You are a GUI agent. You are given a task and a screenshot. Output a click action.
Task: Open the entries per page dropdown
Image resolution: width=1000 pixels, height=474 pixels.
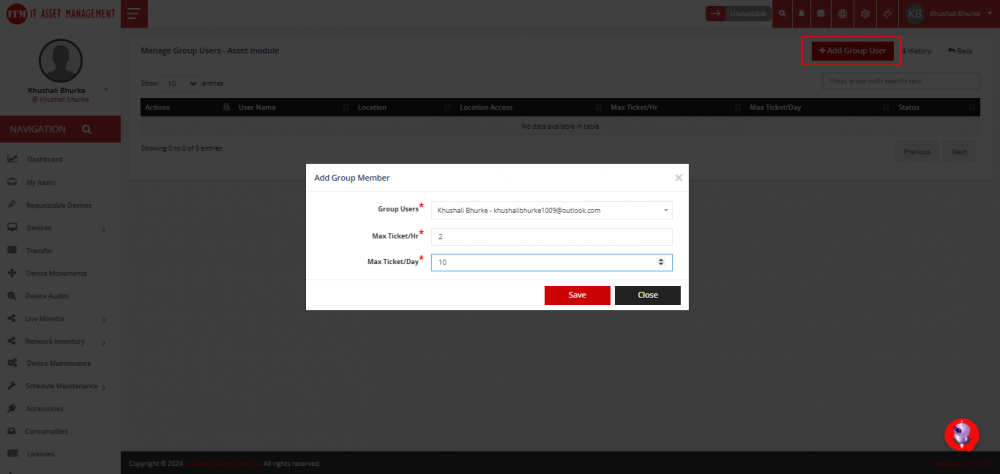[179, 84]
